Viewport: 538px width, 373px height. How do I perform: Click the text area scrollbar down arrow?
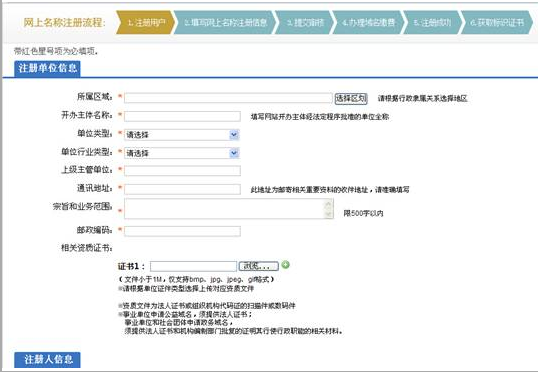[x=328, y=214]
